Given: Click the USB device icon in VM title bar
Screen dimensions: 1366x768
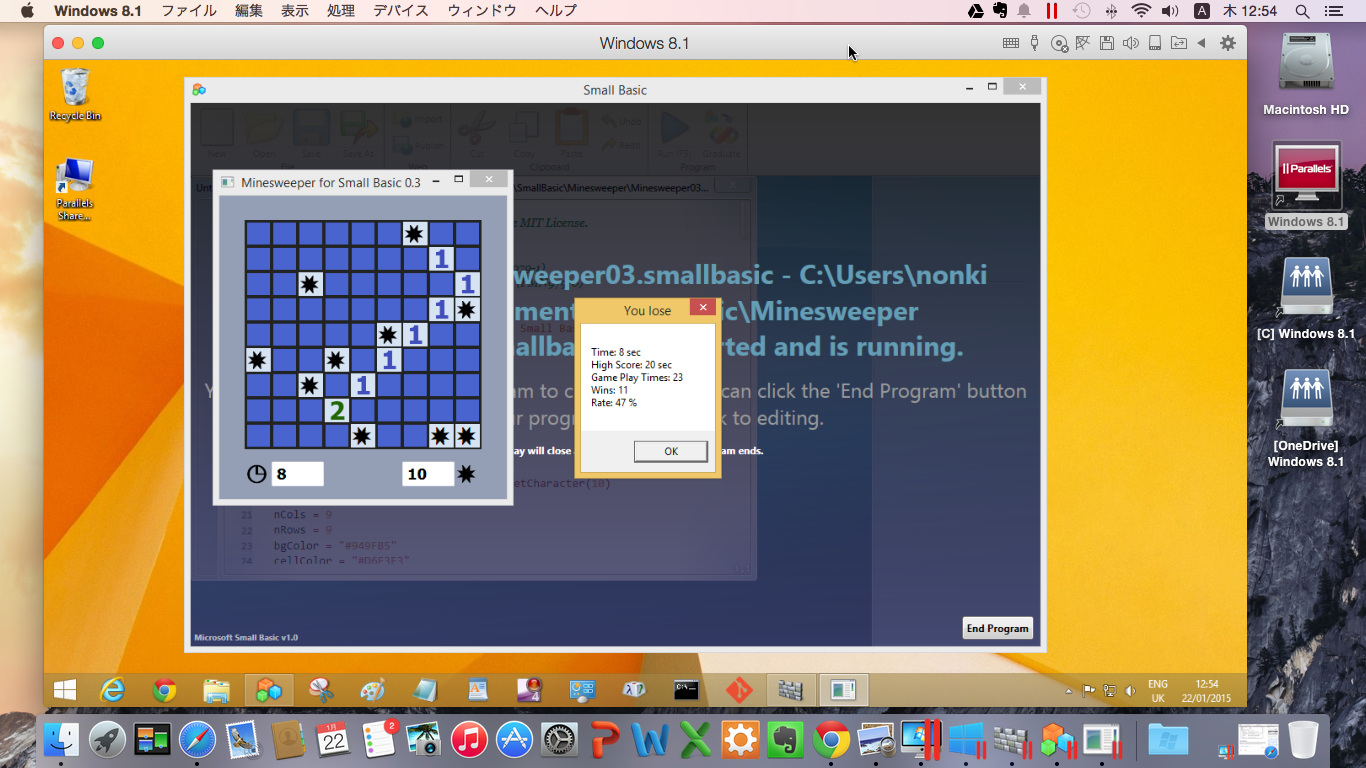Looking at the screenshot, I should [1035, 43].
